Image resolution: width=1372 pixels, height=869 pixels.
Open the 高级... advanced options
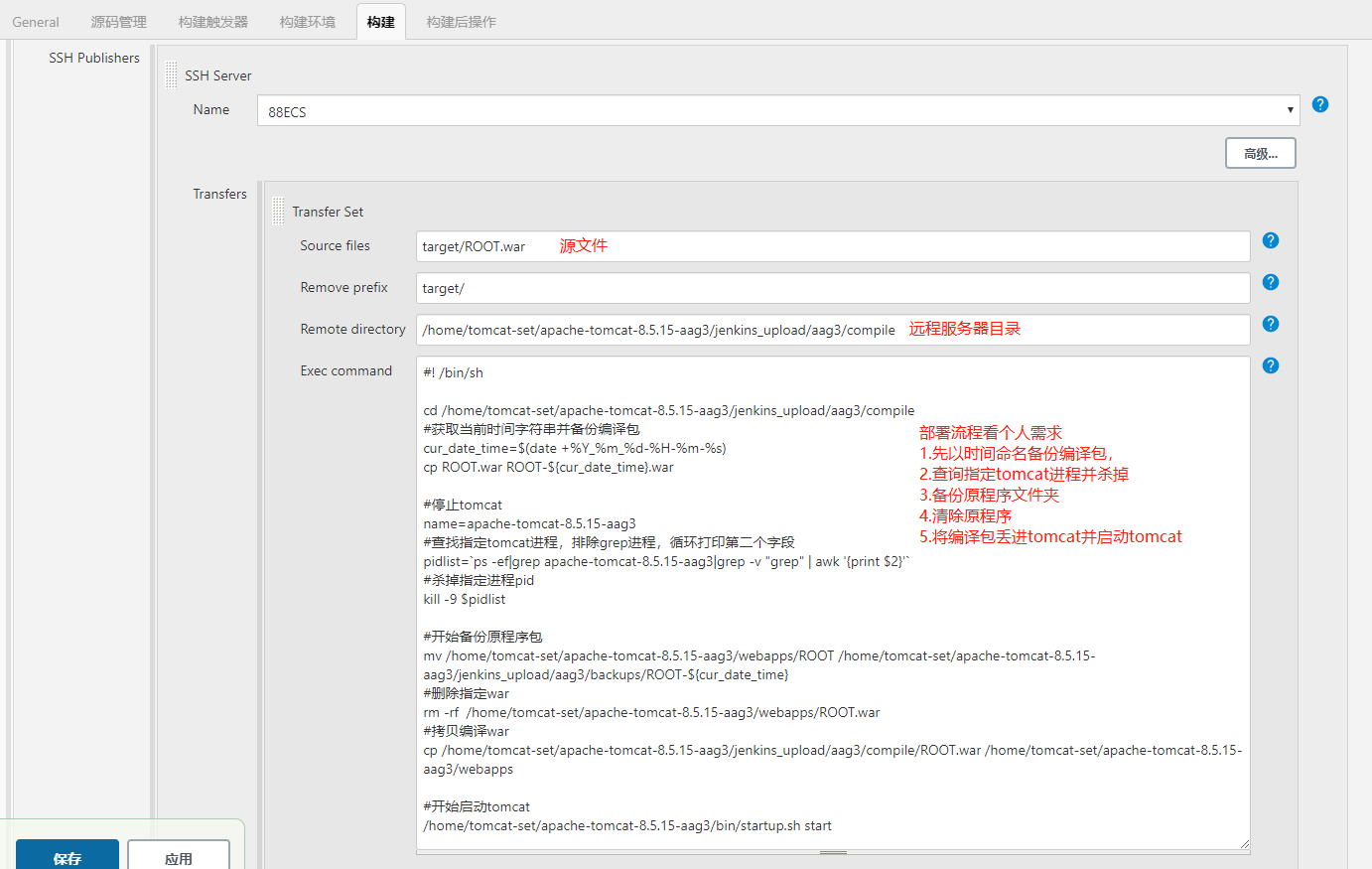[x=1260, y=152]
